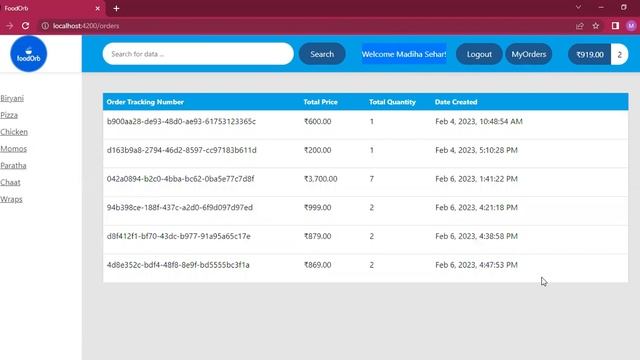Viewport: 640px width, 360px height.
Task: Bookmark this page with the star icon
Action: [x=596, y=26]
